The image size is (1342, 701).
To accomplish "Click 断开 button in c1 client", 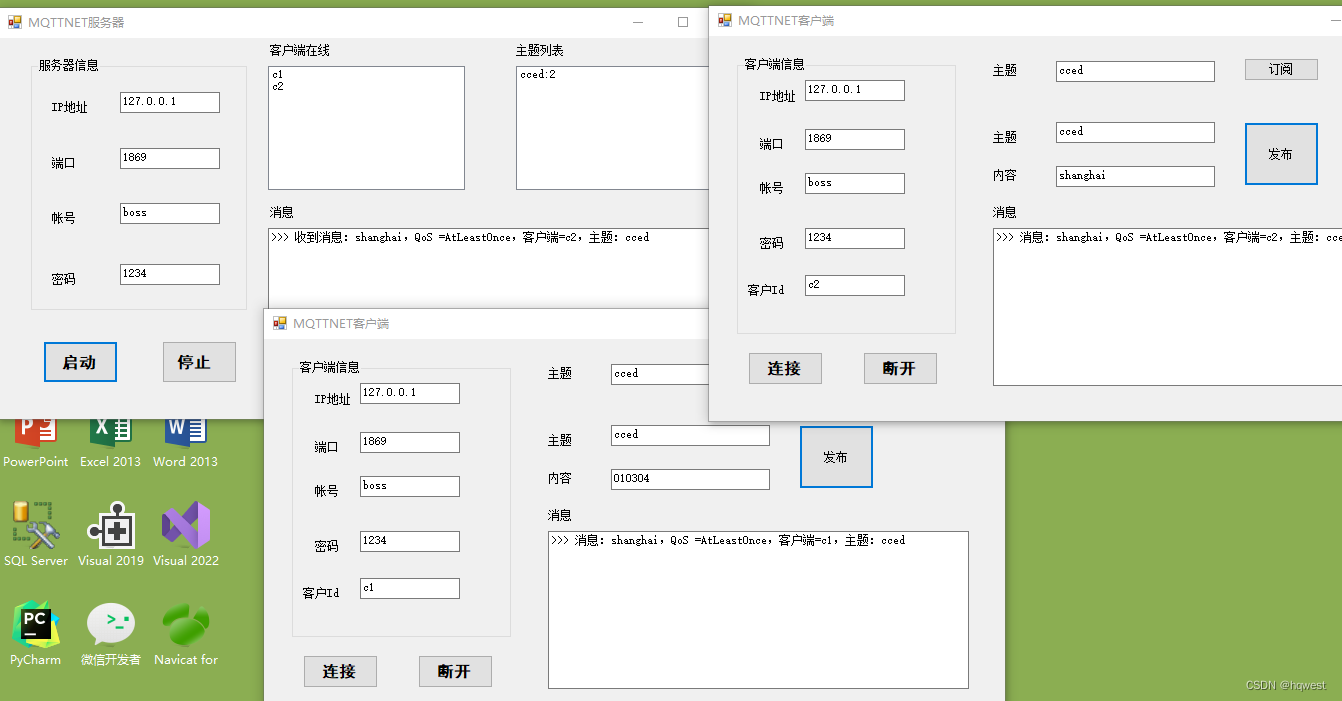I will coord(455,671).
